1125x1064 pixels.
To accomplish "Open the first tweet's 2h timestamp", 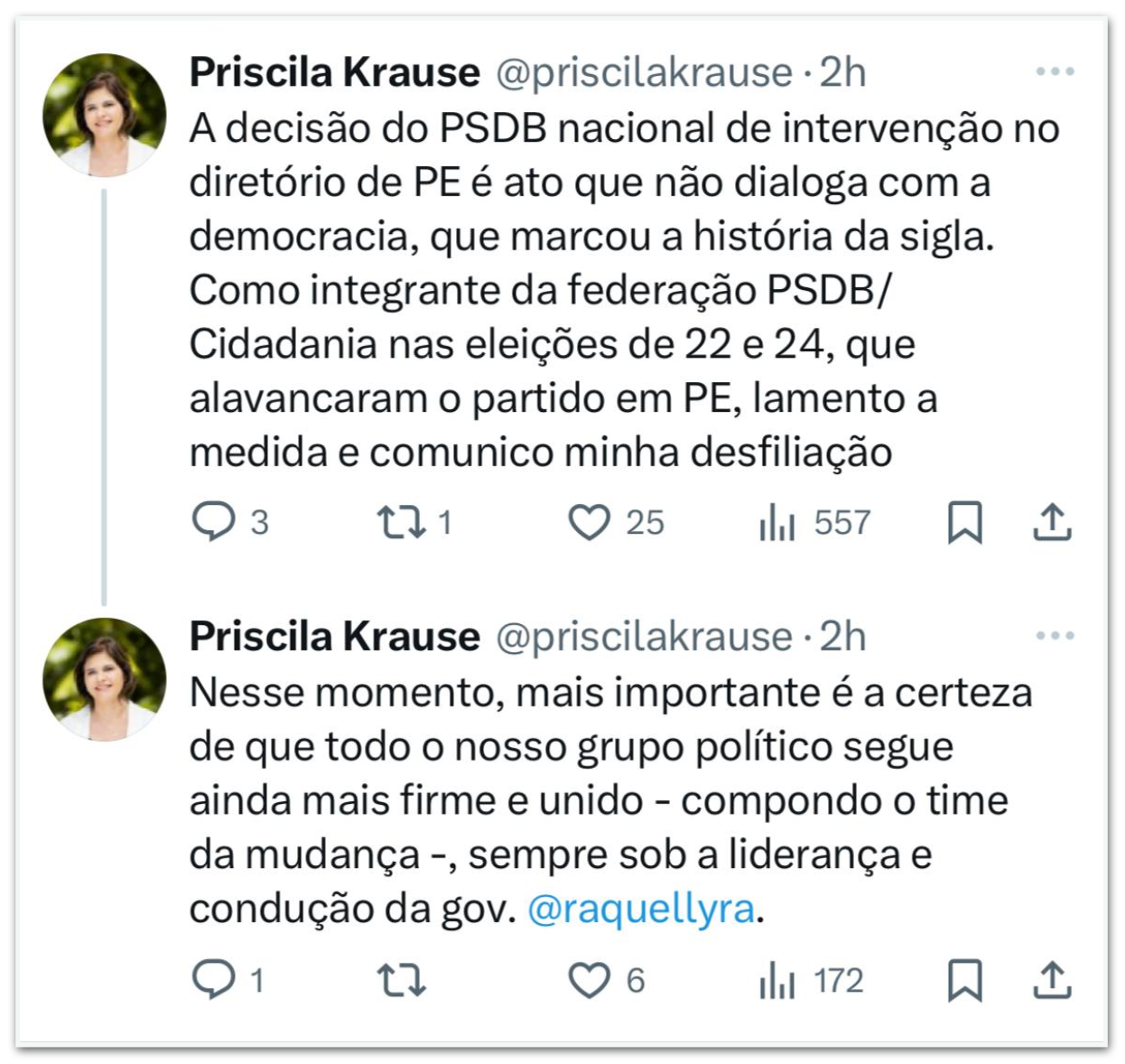I will pyautogui.click(x=842, y=72).
